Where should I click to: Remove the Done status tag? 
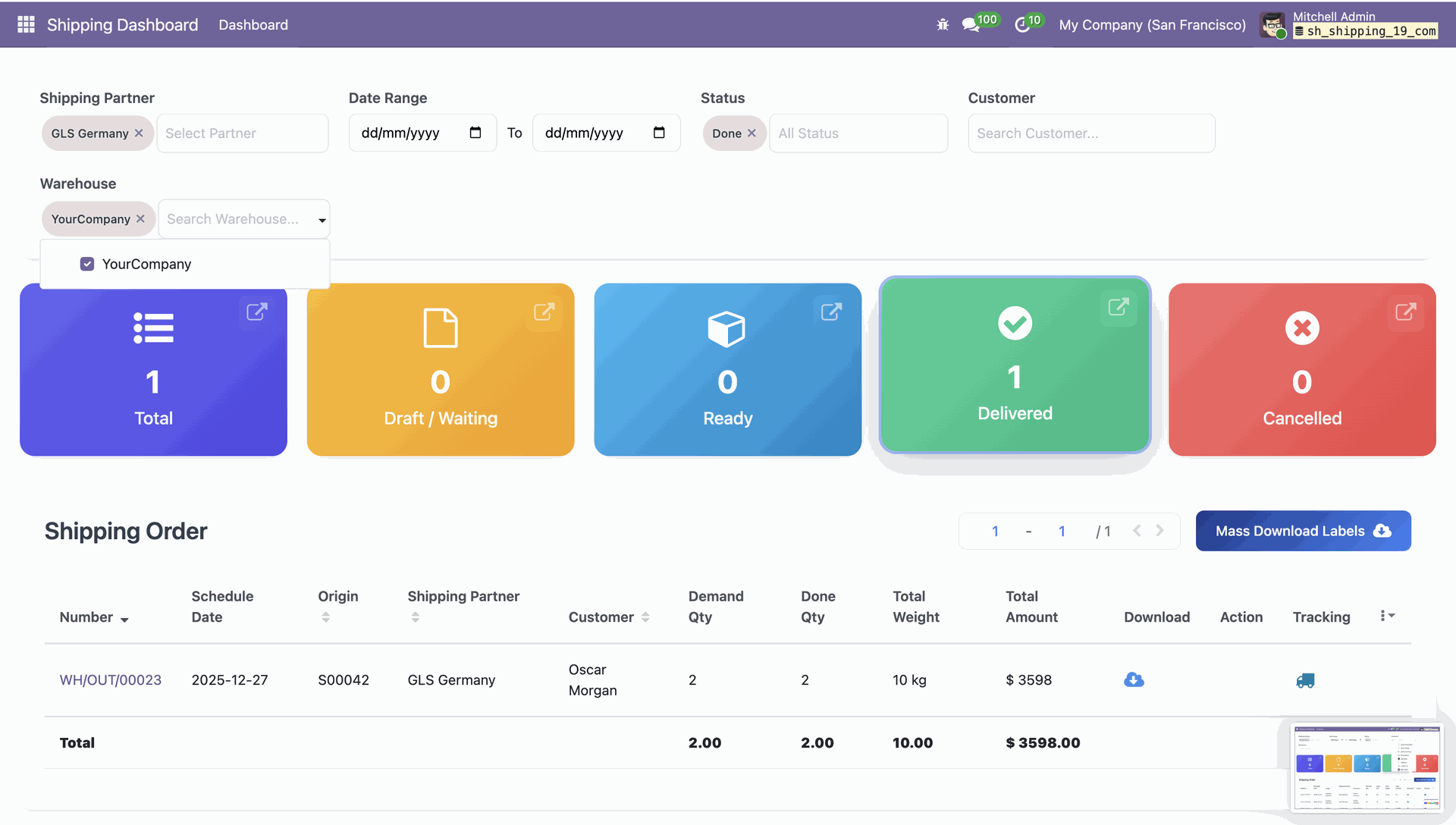pos(752,133)
